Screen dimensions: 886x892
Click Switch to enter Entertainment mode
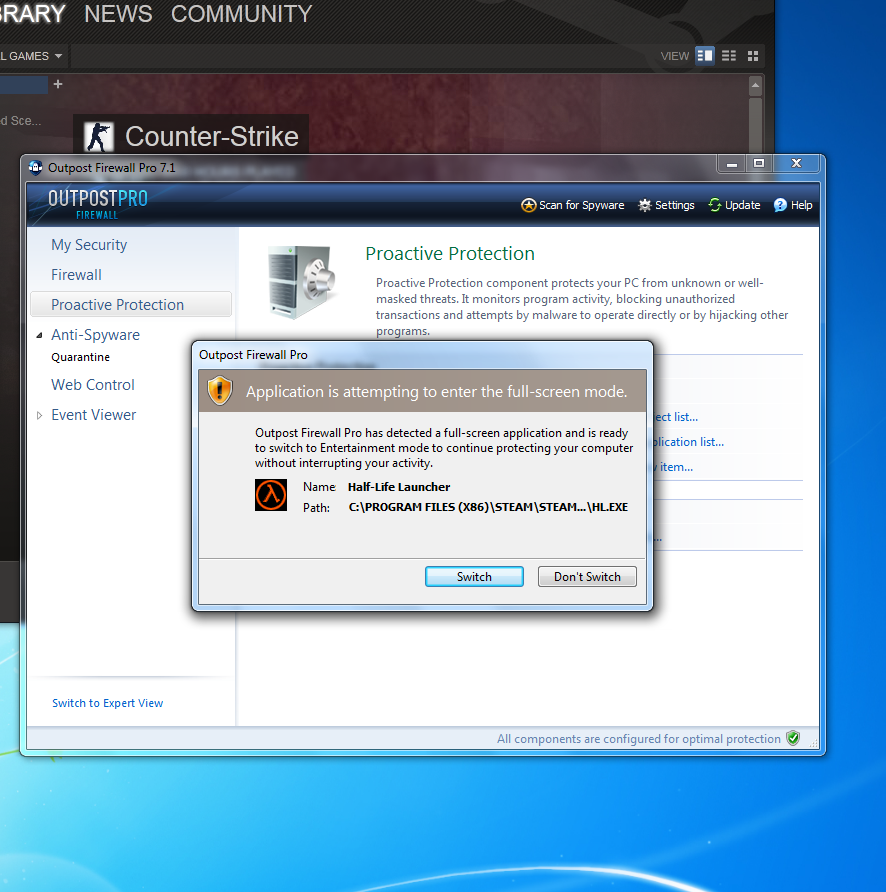point(474,576)
